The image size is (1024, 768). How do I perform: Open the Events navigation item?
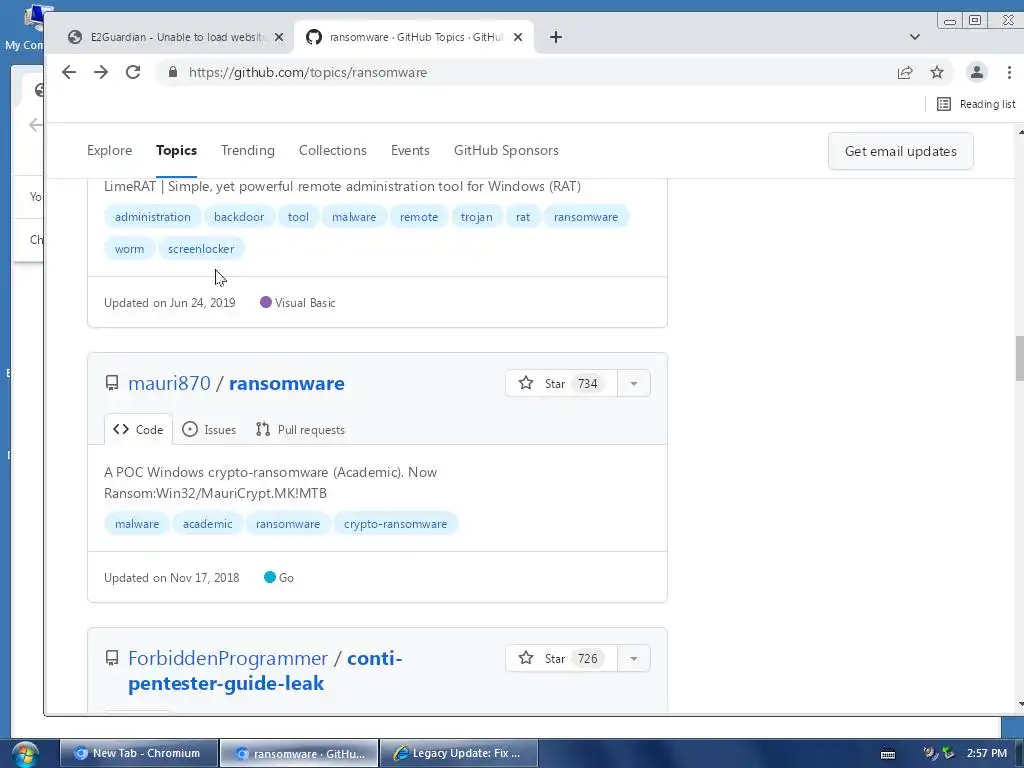coord(410,150)
